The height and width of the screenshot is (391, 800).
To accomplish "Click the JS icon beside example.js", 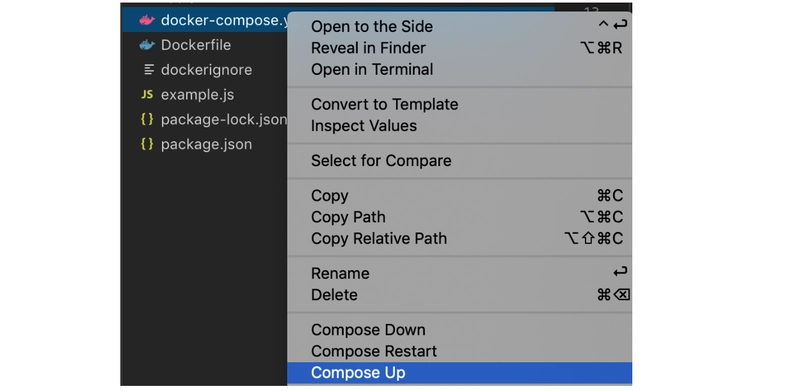I will click(x=147, y=94).
